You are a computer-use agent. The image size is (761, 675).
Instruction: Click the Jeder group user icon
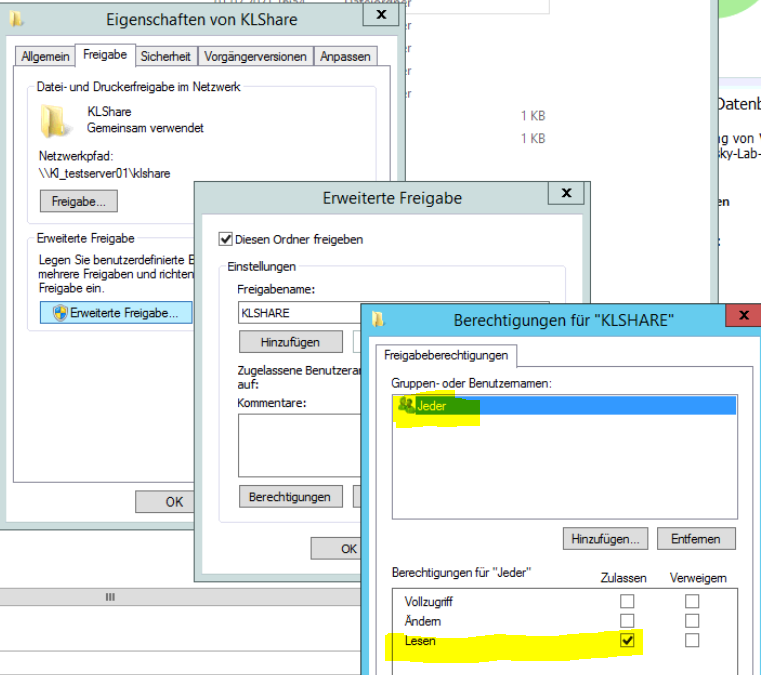point(406,405)
